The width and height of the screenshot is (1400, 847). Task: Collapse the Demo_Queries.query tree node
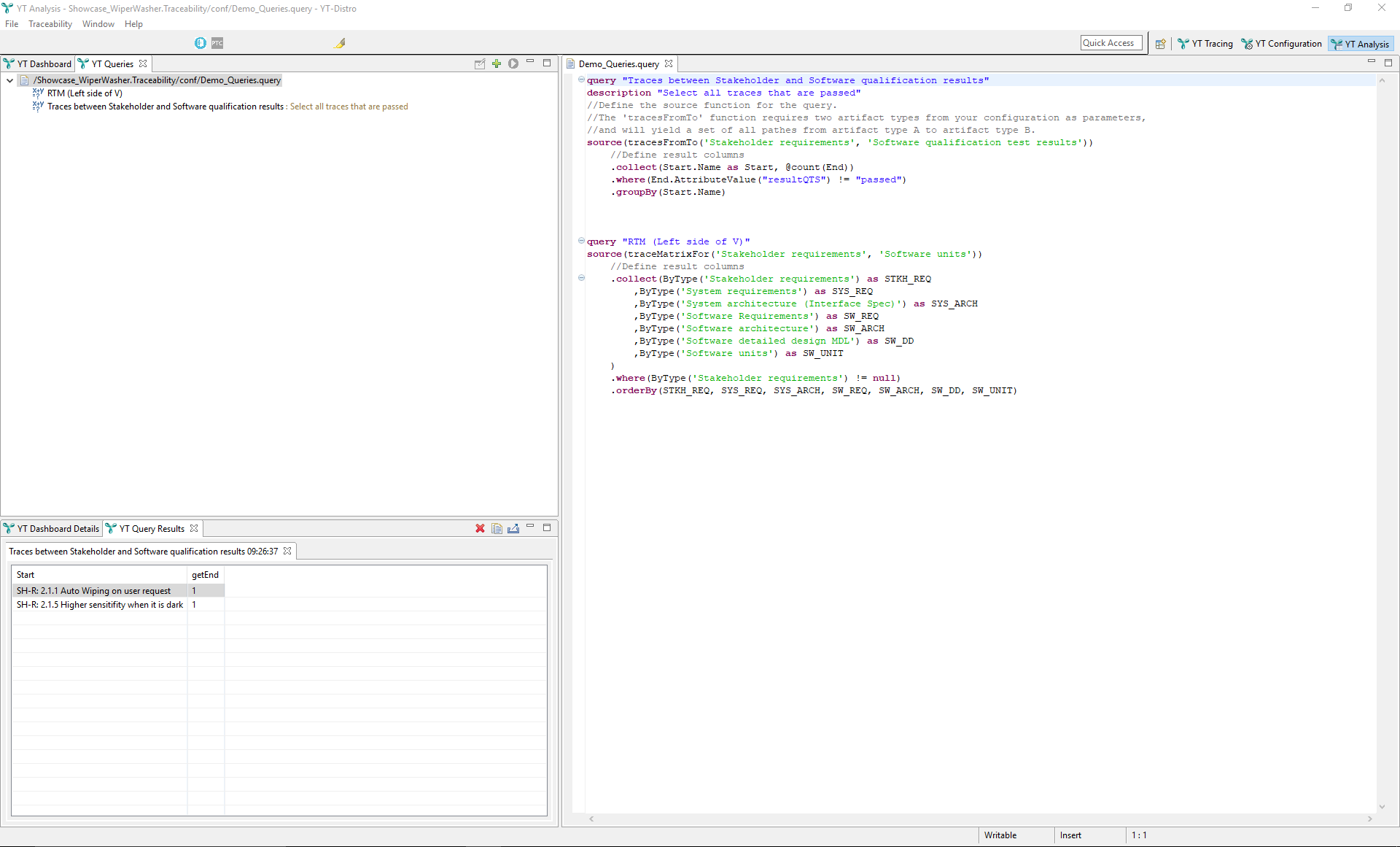coord(9,80)
